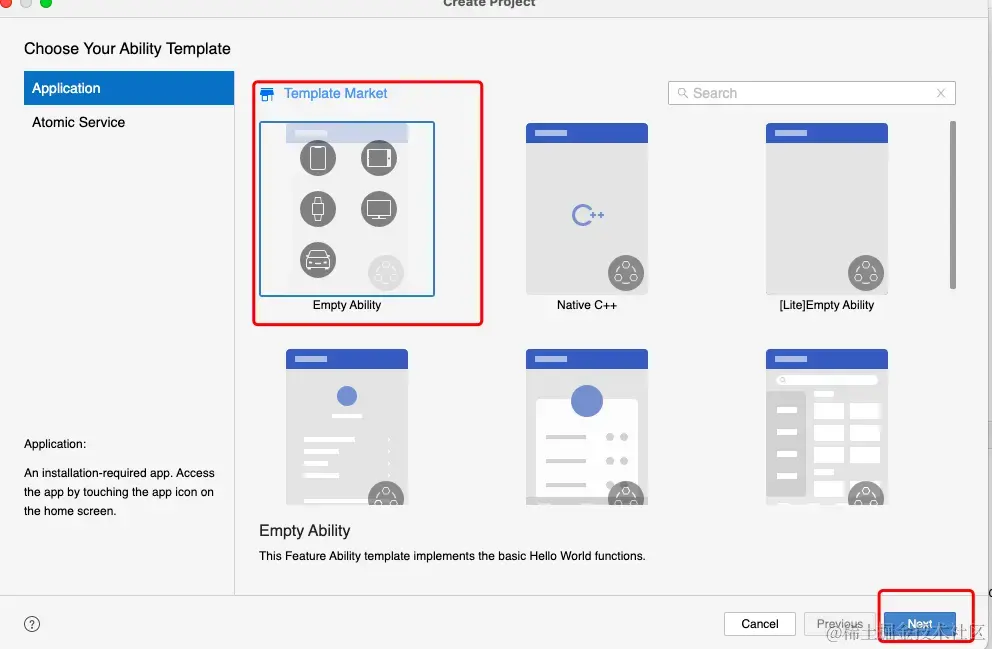Viewport: 992px width, 649px height.
Task: Click the Cancel button
Action: pyautogui.click(x=759, y=624)
